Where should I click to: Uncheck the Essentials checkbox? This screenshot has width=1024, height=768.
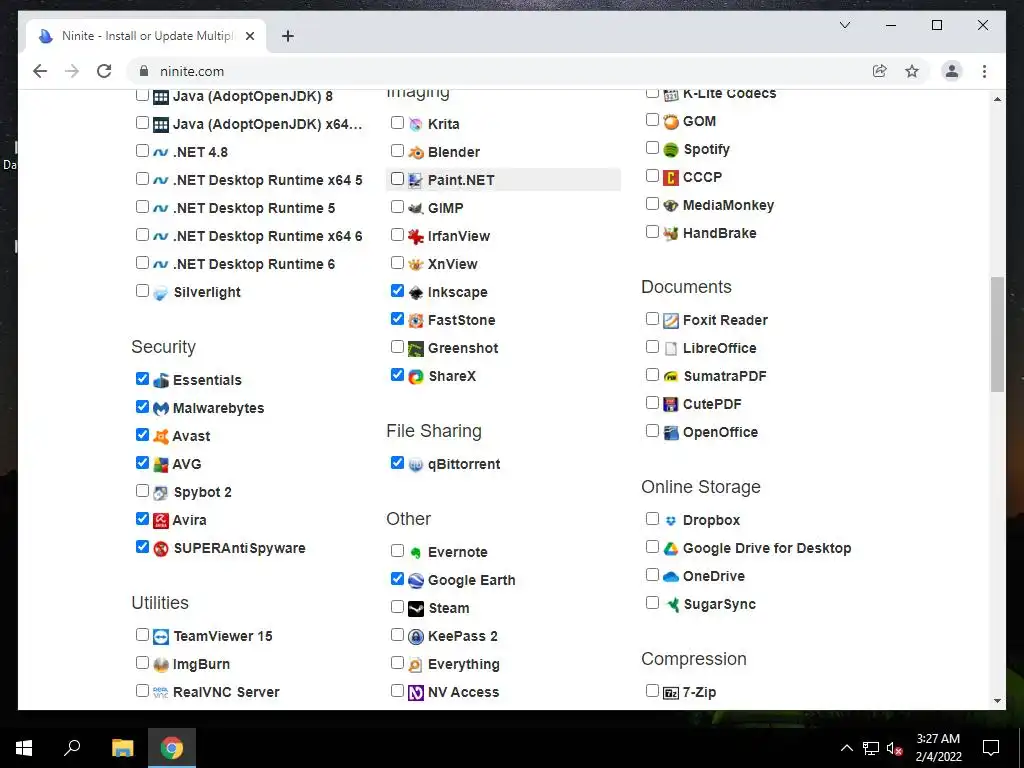pyautogui.click(x=142, y=379)
